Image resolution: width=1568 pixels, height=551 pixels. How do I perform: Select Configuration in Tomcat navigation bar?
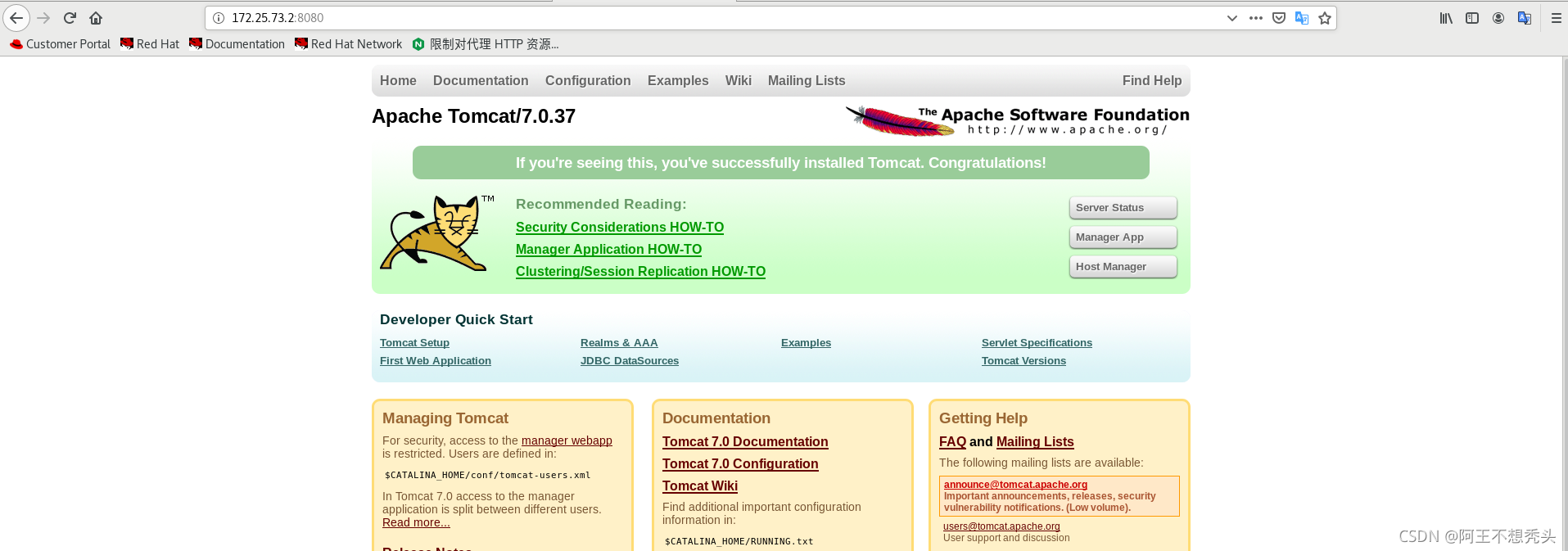pos(588,80)
